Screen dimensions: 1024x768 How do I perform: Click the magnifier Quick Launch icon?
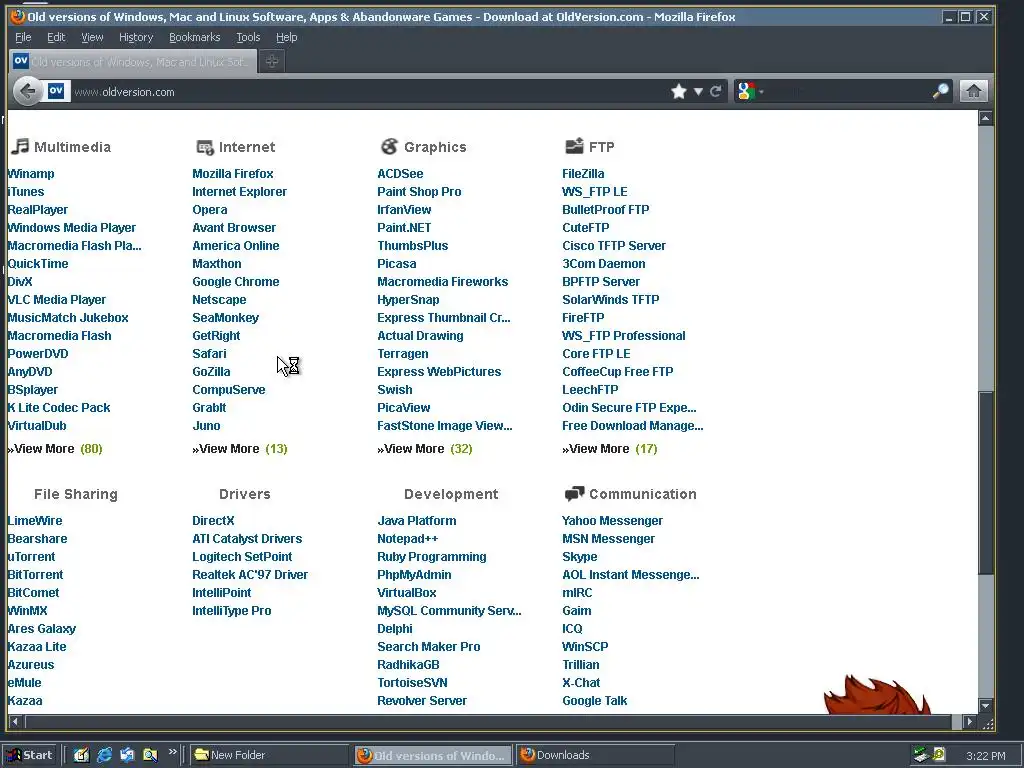[150, 755]
